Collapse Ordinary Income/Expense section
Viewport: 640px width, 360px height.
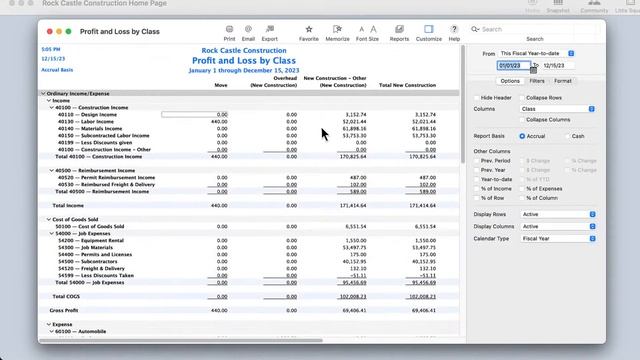43,94
